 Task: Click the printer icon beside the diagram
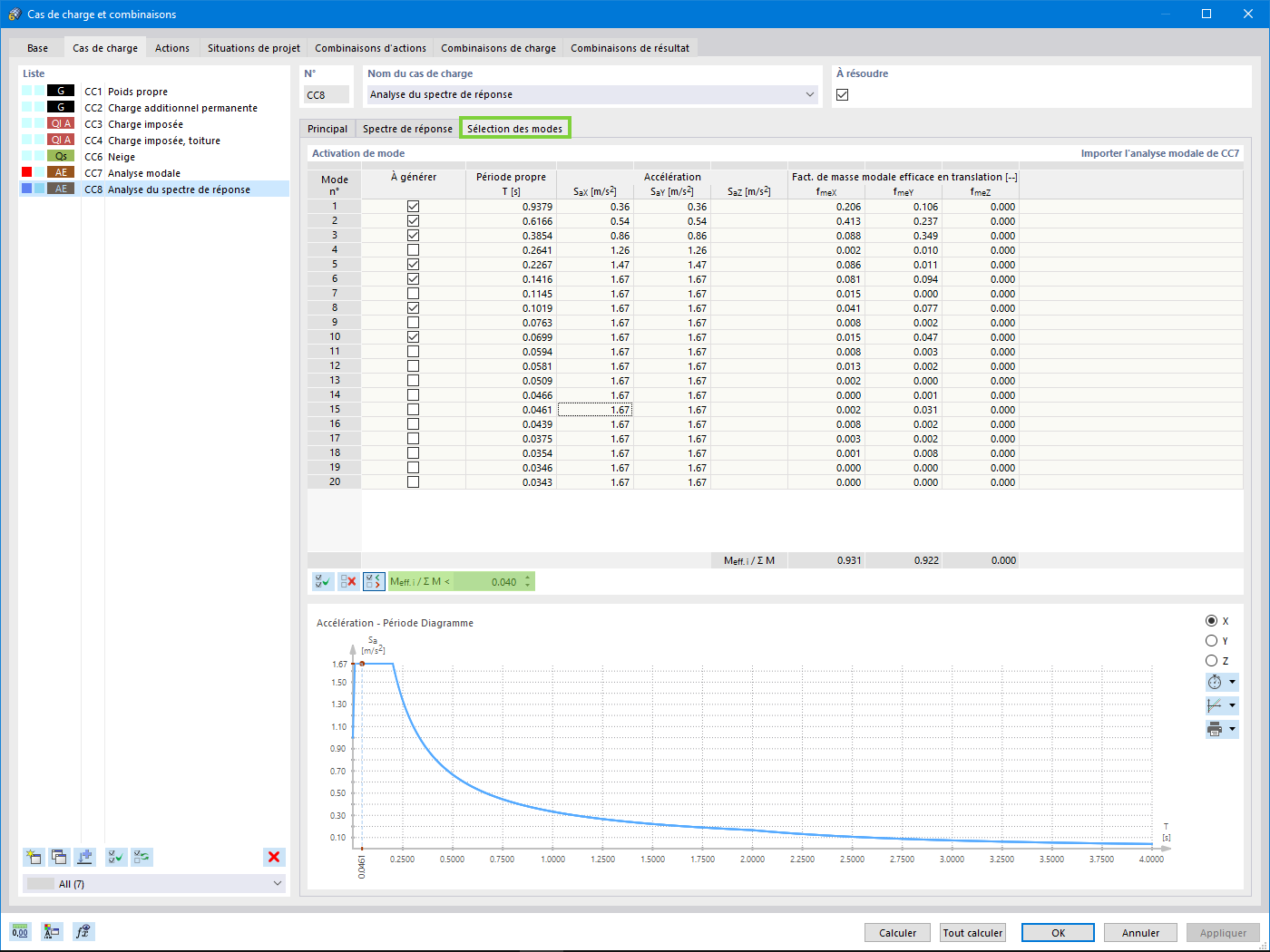pyautogui.click(x=1215, y=729)
